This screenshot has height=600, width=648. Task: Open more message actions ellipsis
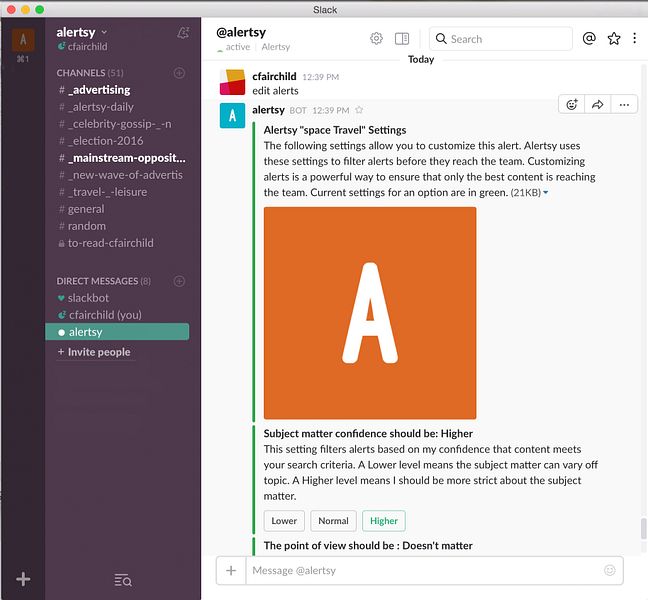pyautogui.click(x=624, y=105)
